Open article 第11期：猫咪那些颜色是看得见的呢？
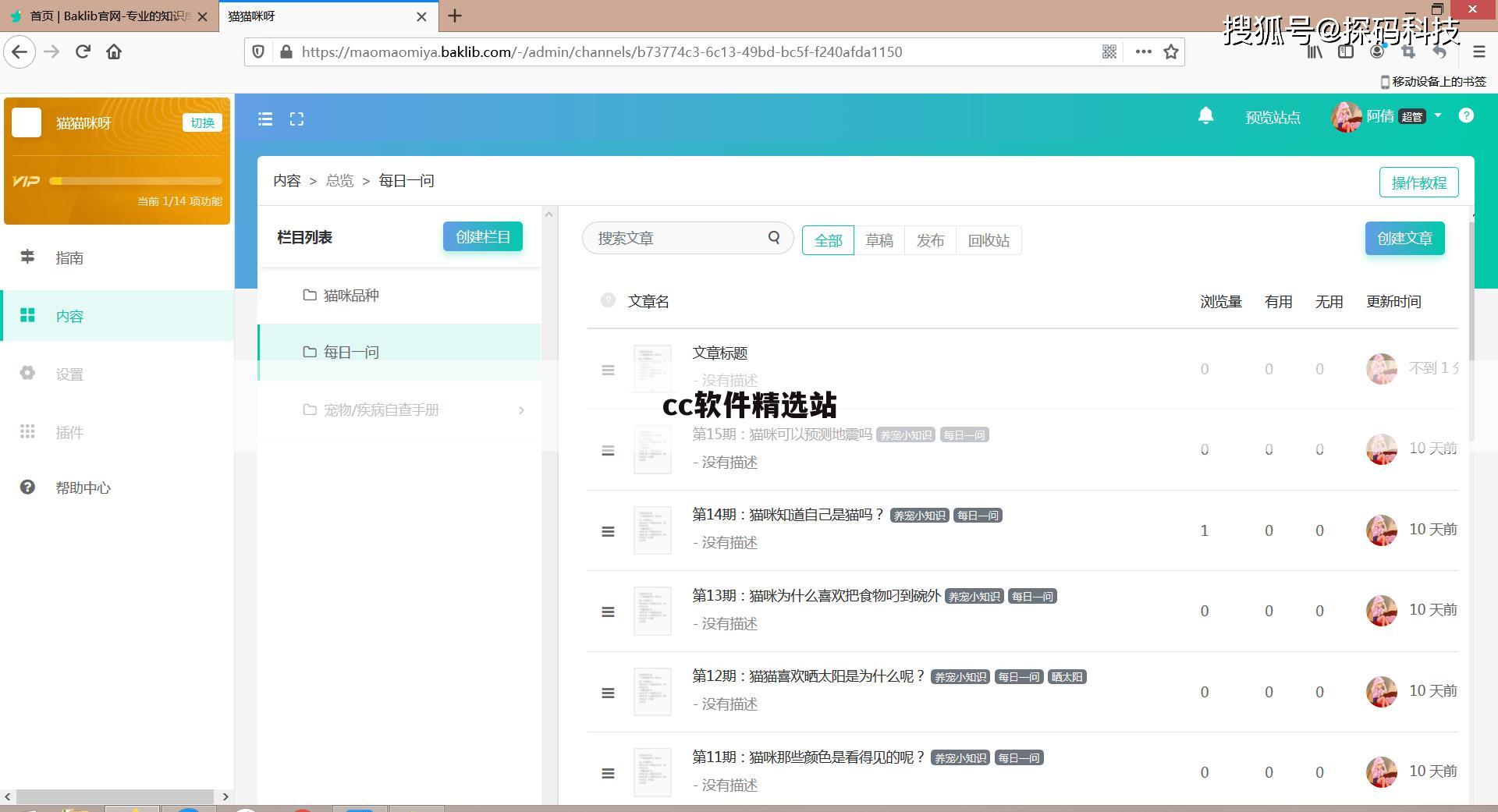Image resolution: width=1498 pixels, height=812 pixels. click(809, 757)
